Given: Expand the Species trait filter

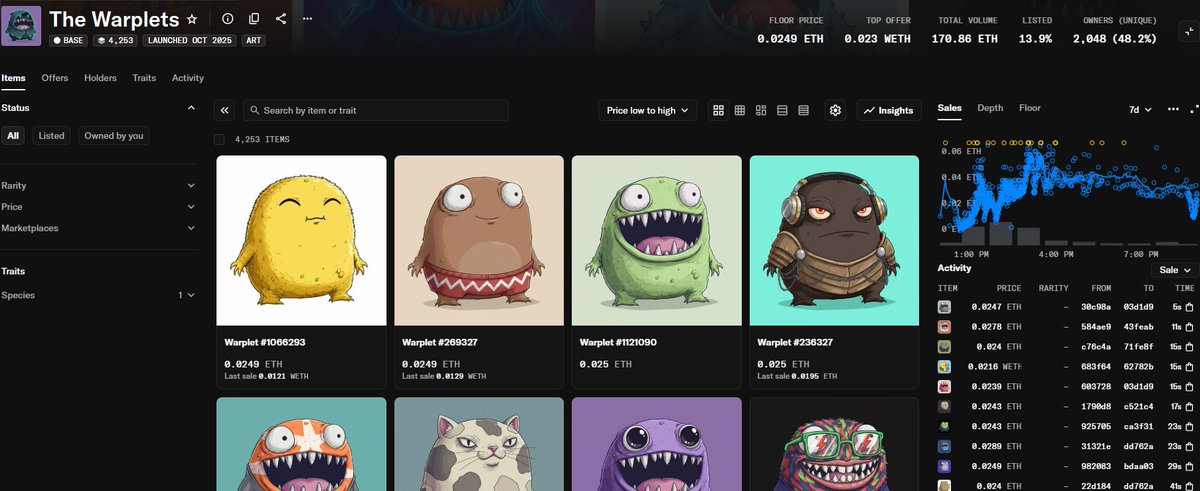Looking at the screenshot, I should pyautogui.click(x=98, y=295).
